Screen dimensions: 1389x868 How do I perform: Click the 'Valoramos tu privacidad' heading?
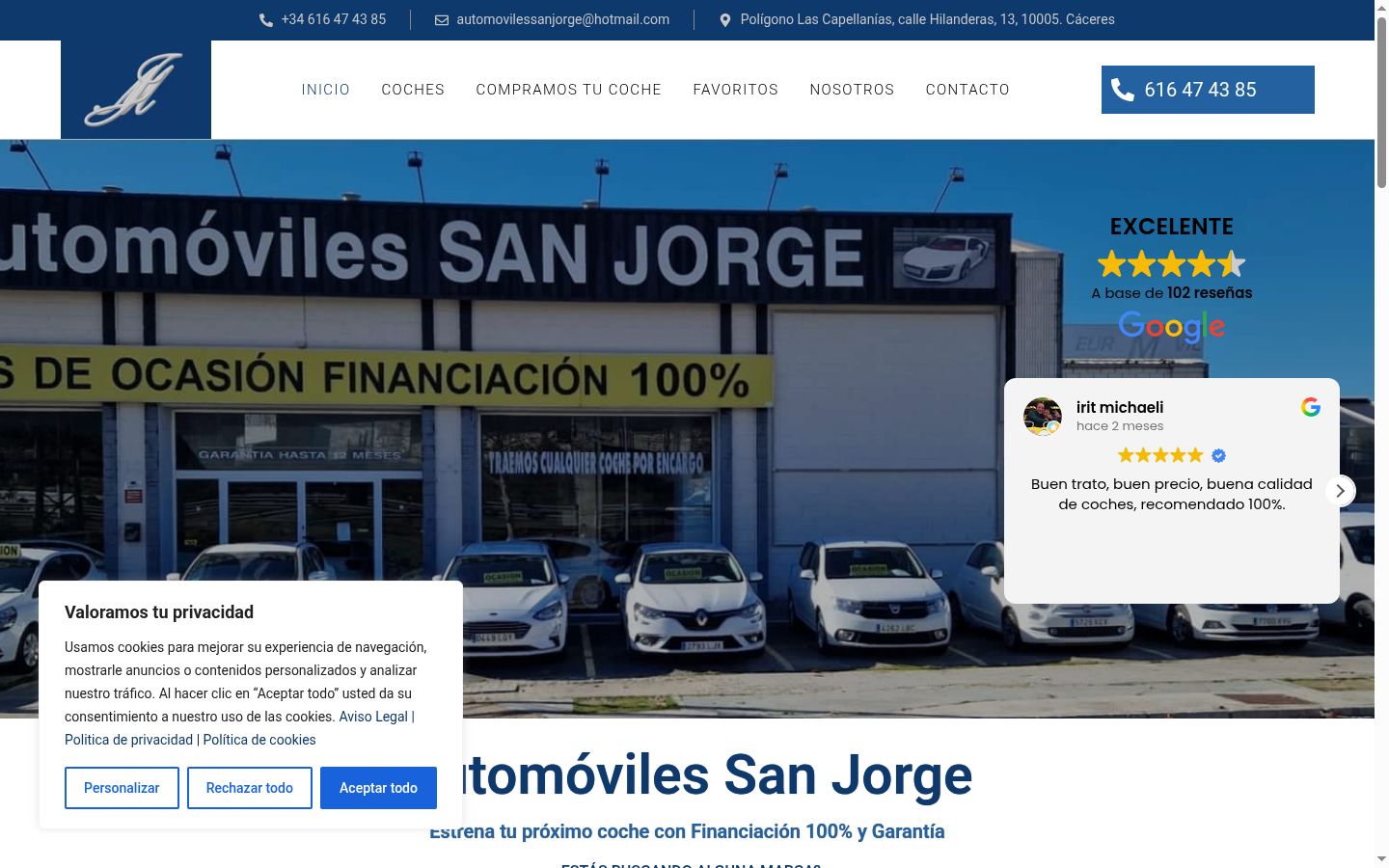coord(159,612)
